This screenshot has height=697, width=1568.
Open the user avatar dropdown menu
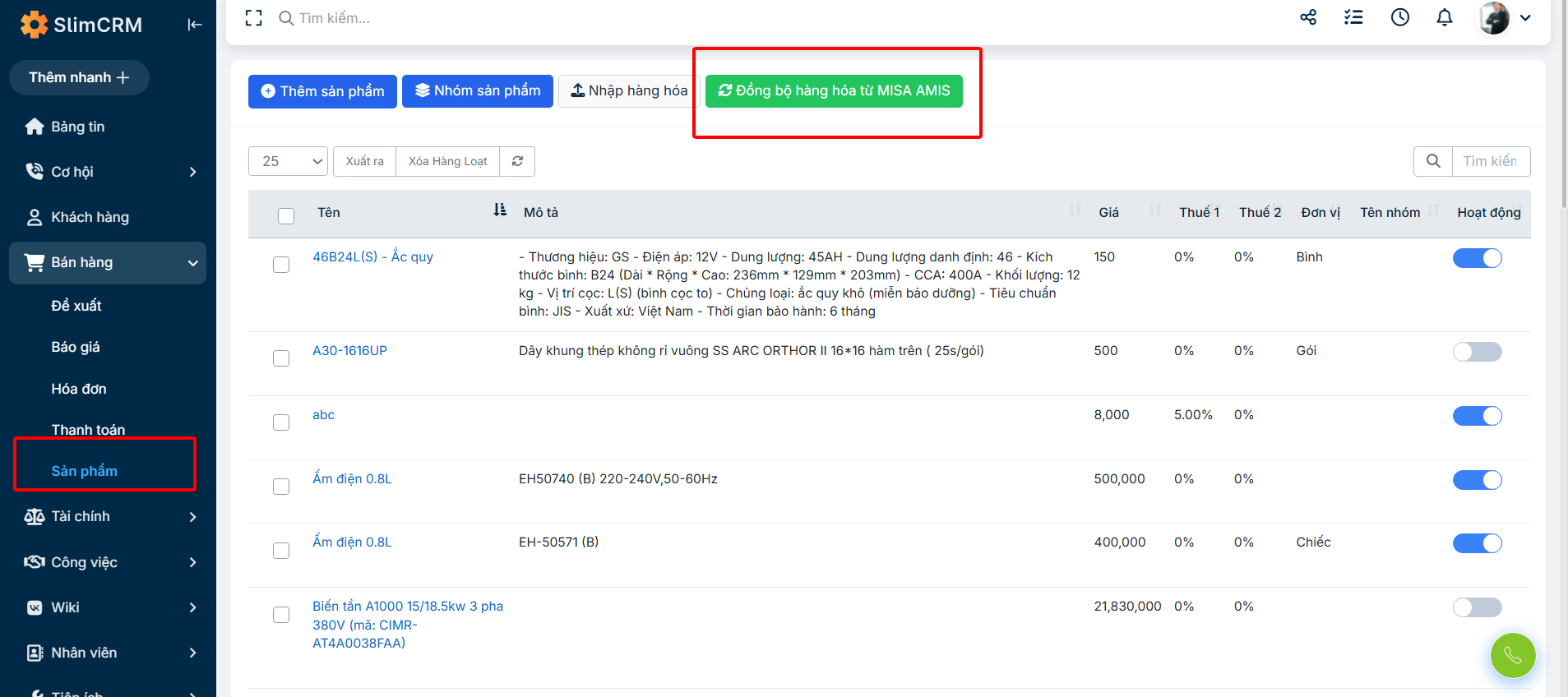[1506, 18]
